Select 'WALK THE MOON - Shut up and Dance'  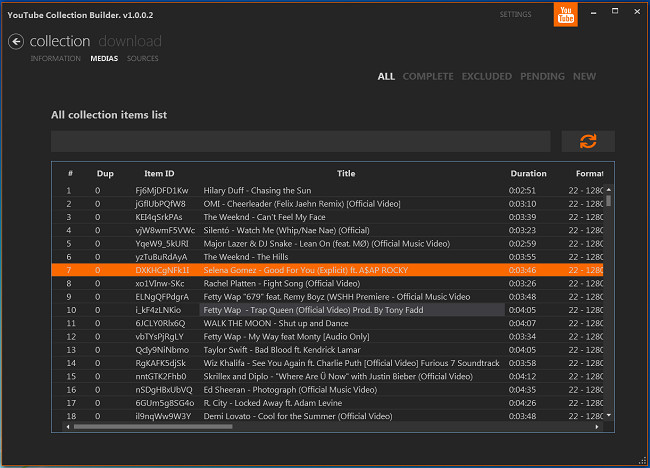point(327,323)
